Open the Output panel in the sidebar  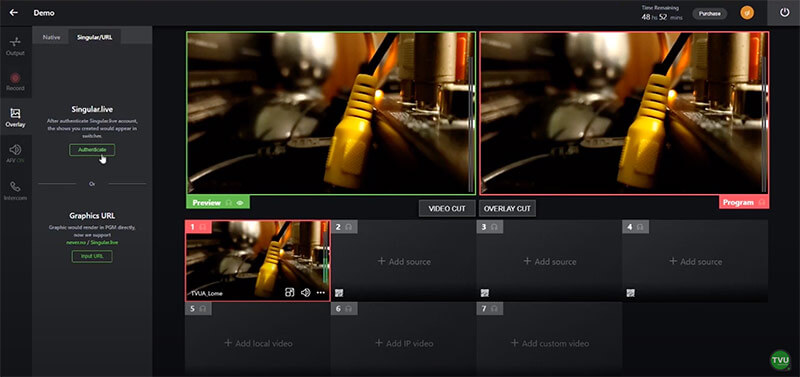point(15,45)
